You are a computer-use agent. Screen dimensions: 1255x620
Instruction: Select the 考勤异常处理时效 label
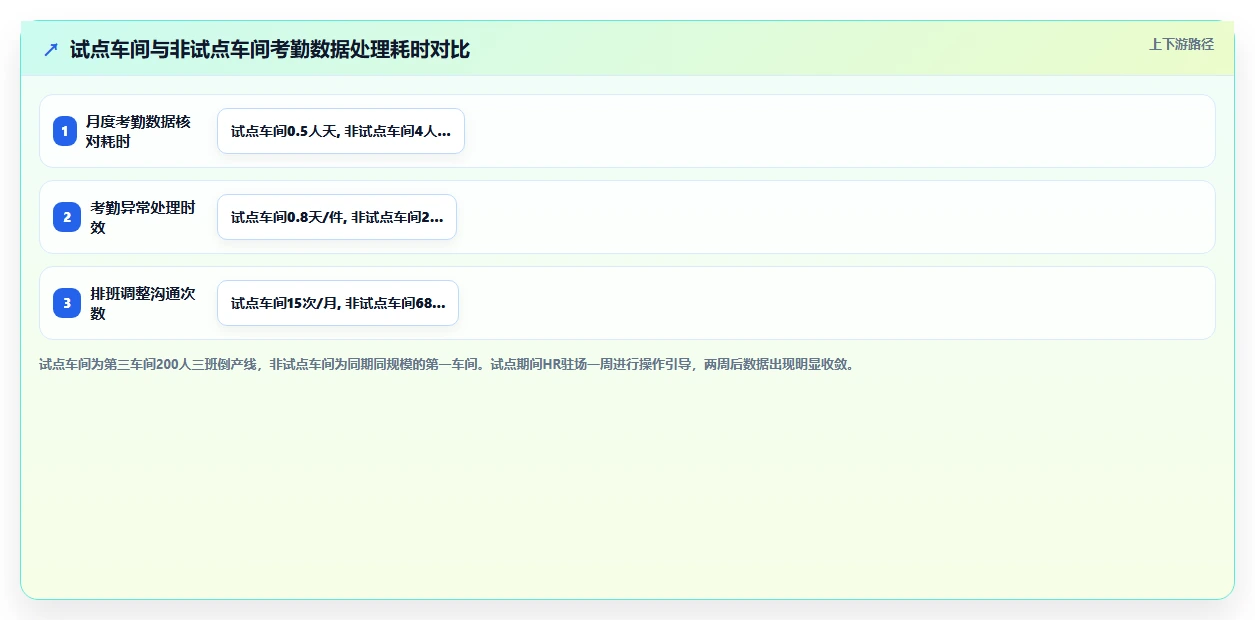pyautogui.click(x=143, y=217)
